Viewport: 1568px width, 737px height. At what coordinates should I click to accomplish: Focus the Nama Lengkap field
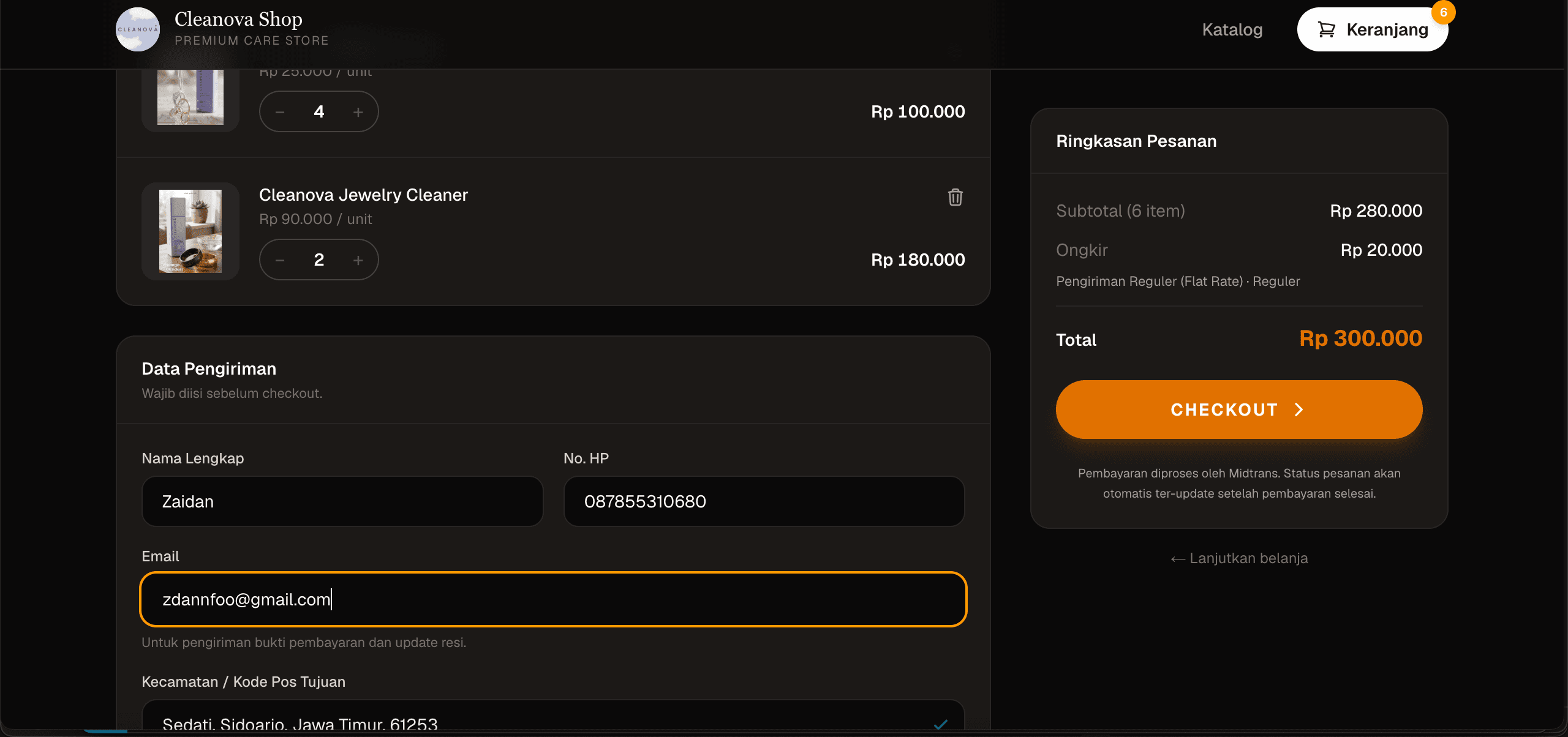[x=342, y=501]
